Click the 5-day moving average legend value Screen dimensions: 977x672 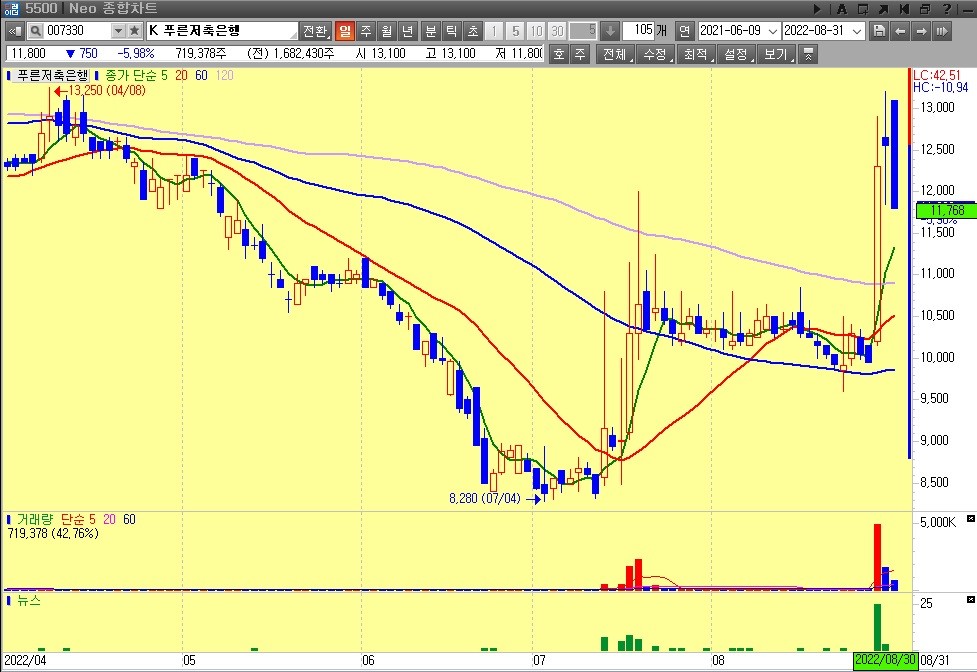pos(164,75)
